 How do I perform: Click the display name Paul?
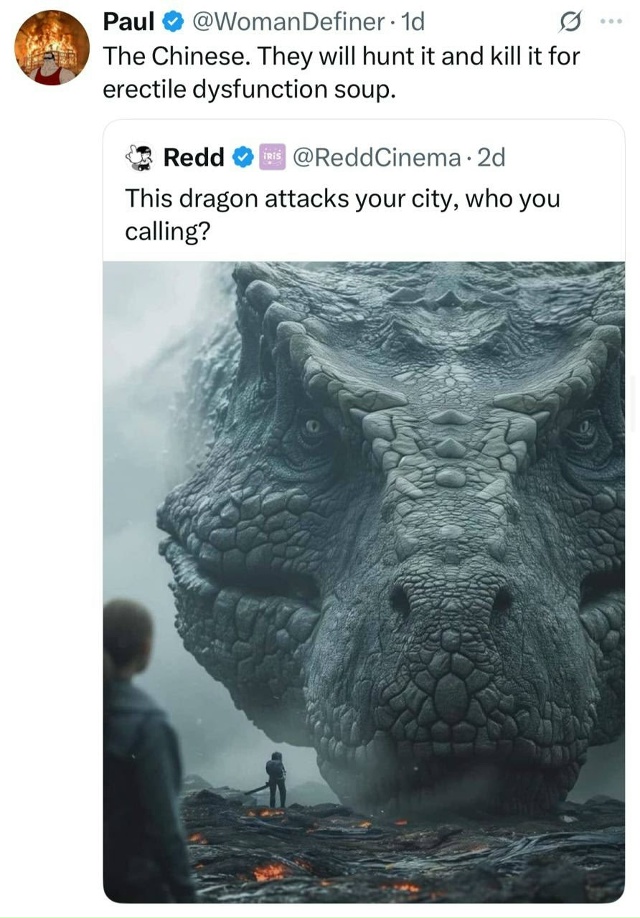(126, 21)
